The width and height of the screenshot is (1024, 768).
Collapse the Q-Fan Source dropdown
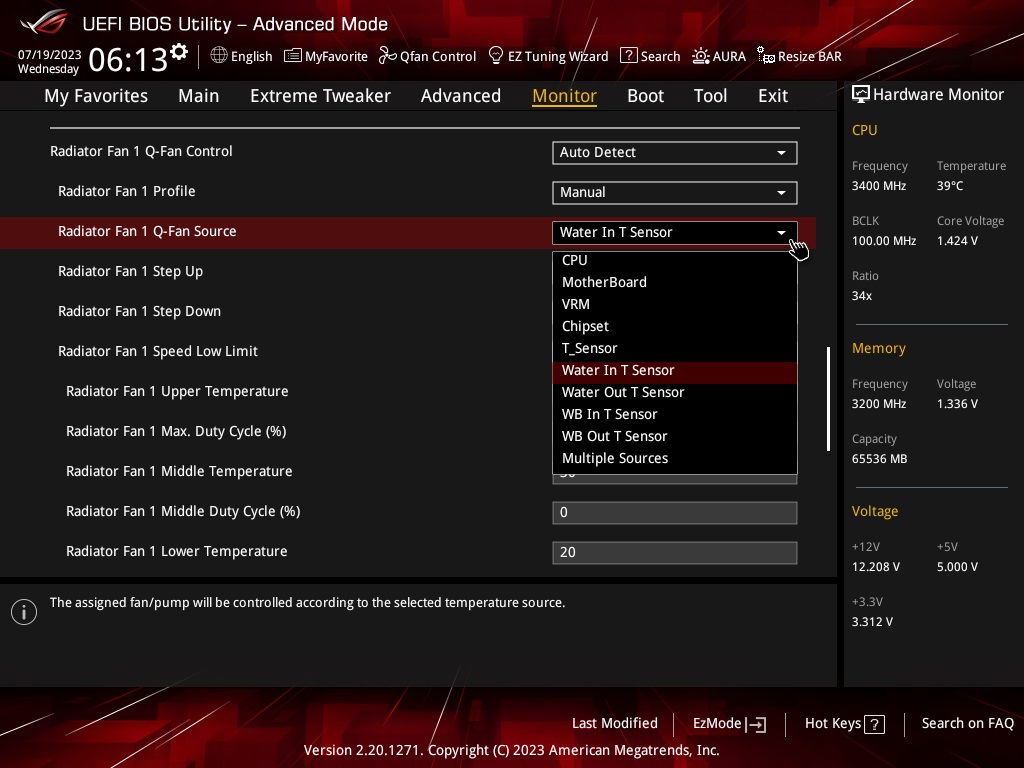(x=675, y=232)
